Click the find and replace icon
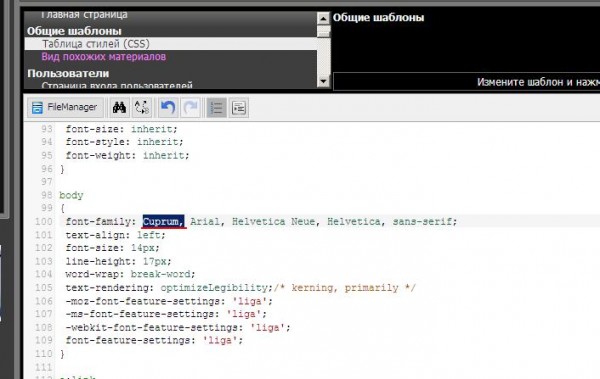Image resolution: width=600 pixels, height=379 pixels. click(142, 108)
